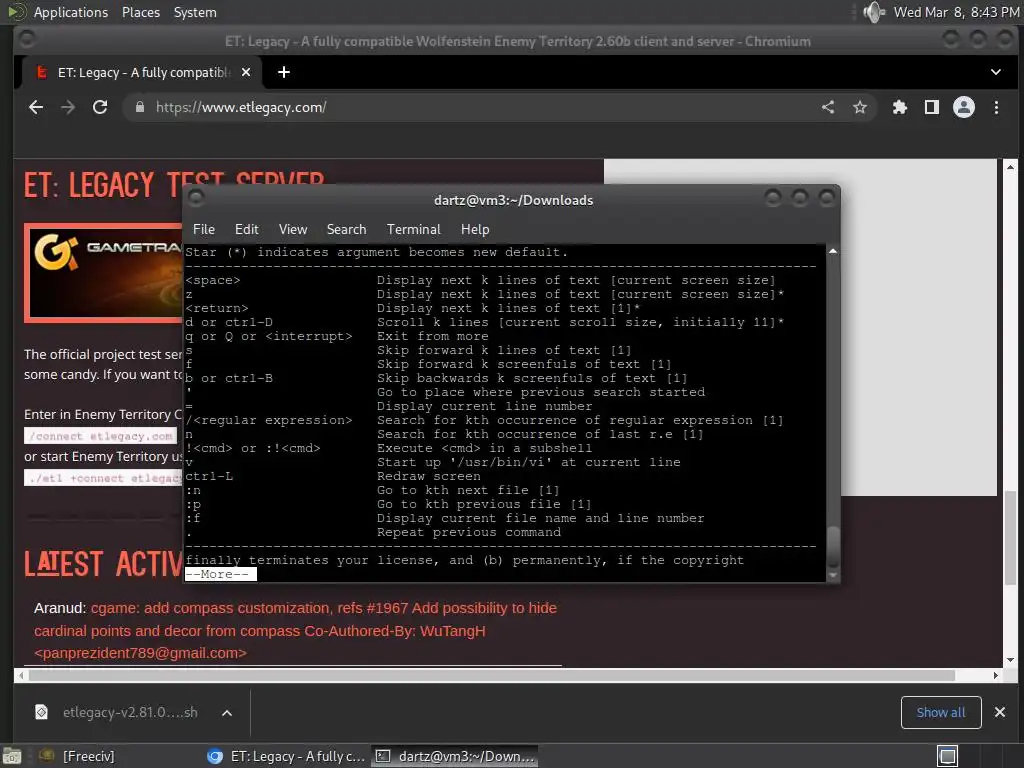Click the Show all downloads button
1024x768 pixels.
click(x=940, y=712)
